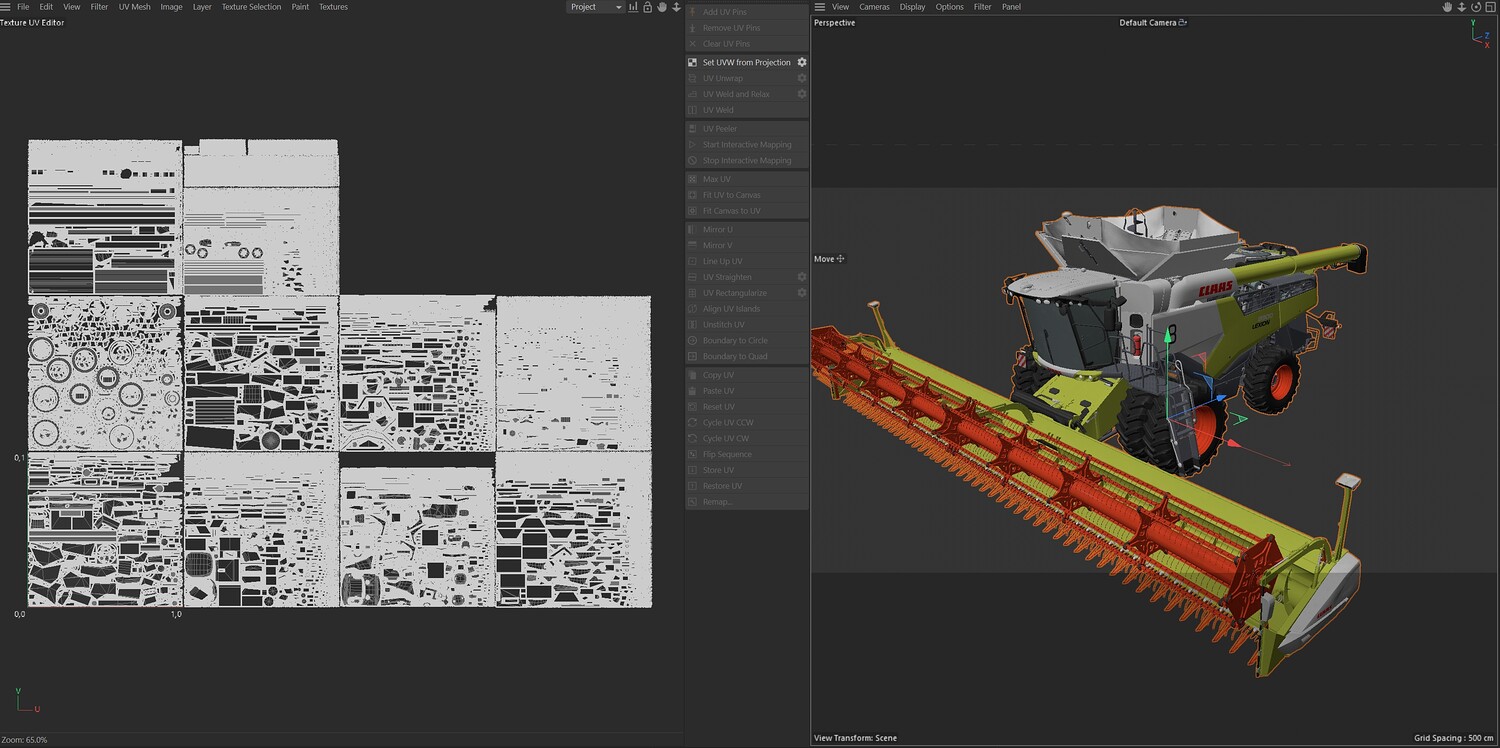
Task: Open the viewport Panel menu
Action: [1012, 7]
